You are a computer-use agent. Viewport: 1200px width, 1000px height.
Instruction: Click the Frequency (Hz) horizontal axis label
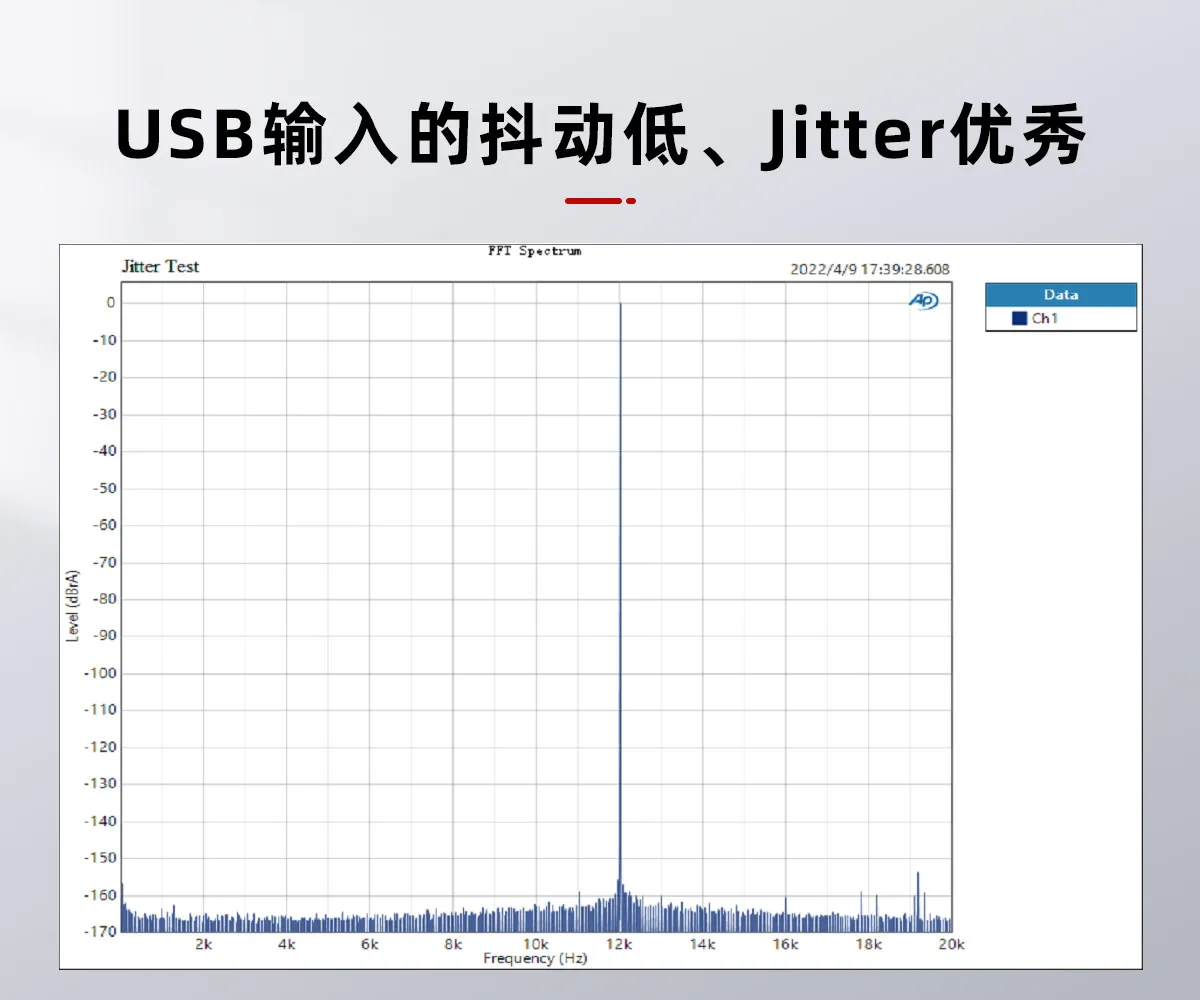(535, 959)
